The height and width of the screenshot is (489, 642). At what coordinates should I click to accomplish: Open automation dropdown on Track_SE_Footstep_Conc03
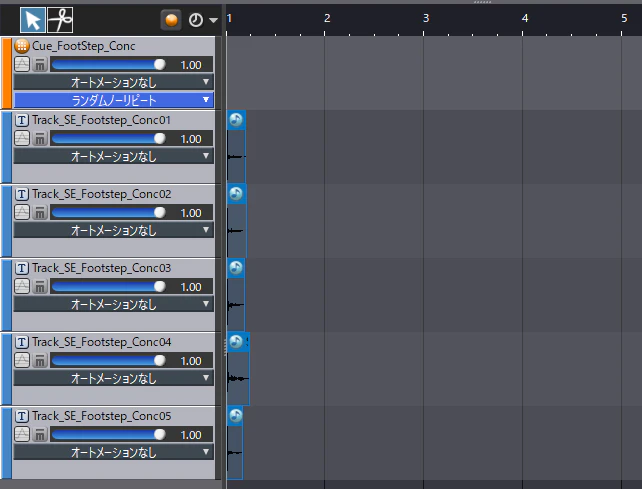(x=114, y=304)
